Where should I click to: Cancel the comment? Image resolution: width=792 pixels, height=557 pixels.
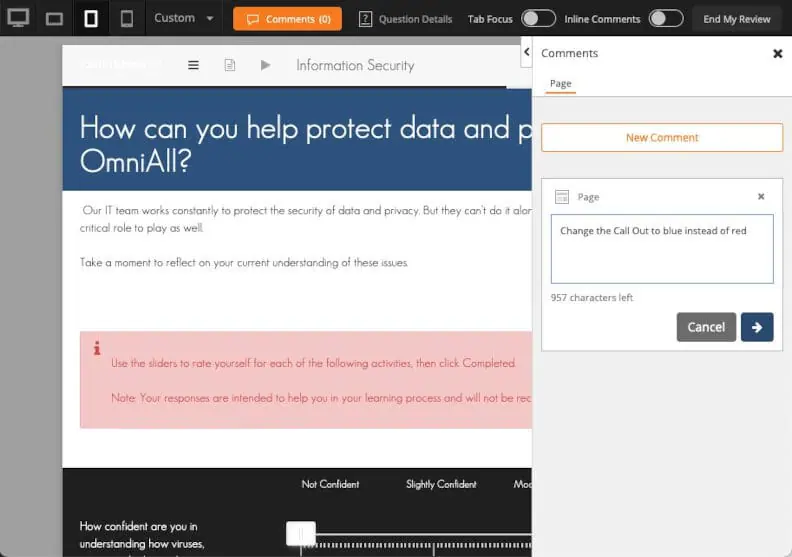point(706,327)
